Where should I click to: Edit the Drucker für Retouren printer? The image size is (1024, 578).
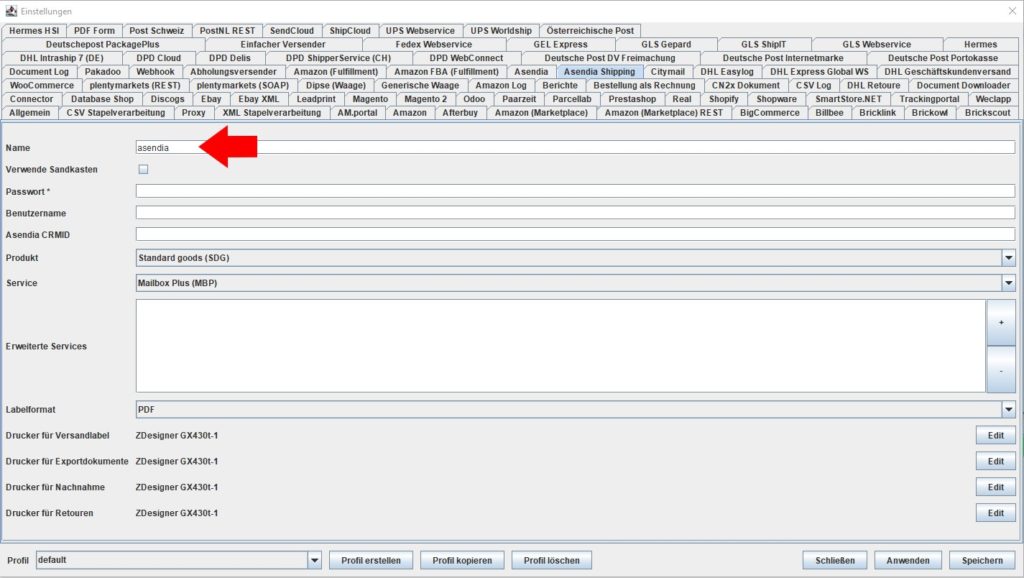tap(995, 513)
